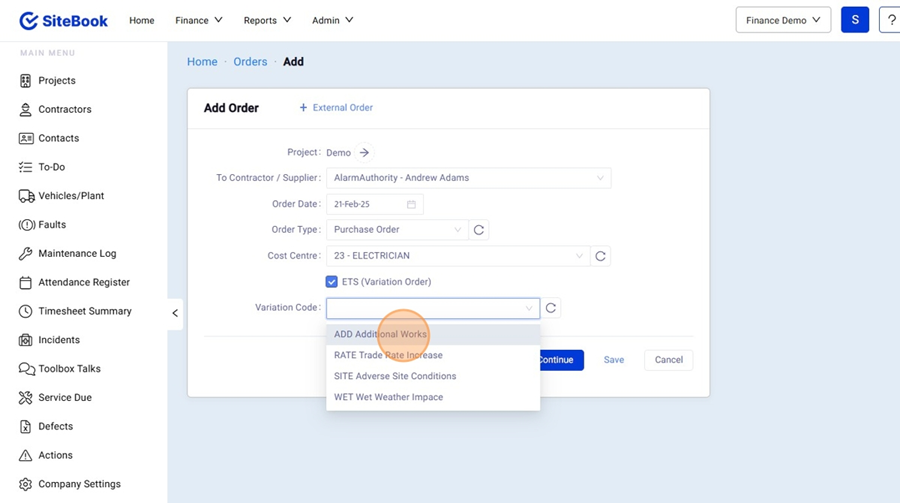The height and width of the screenshot is (503, 900).
Task: Open the Reports menu in top navigation
Action: [267, 20]
